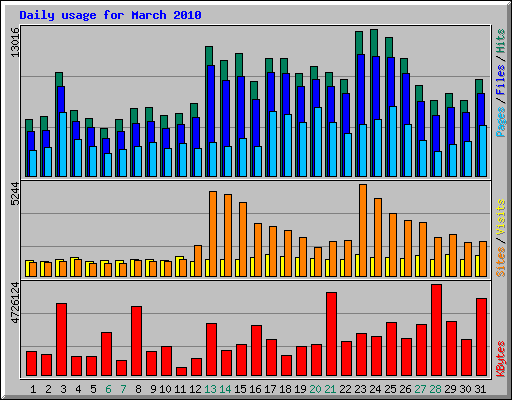Click weekend day label 6 on the x-axis
The height and width of the screenshot is (400, 512).
[108, 389]
